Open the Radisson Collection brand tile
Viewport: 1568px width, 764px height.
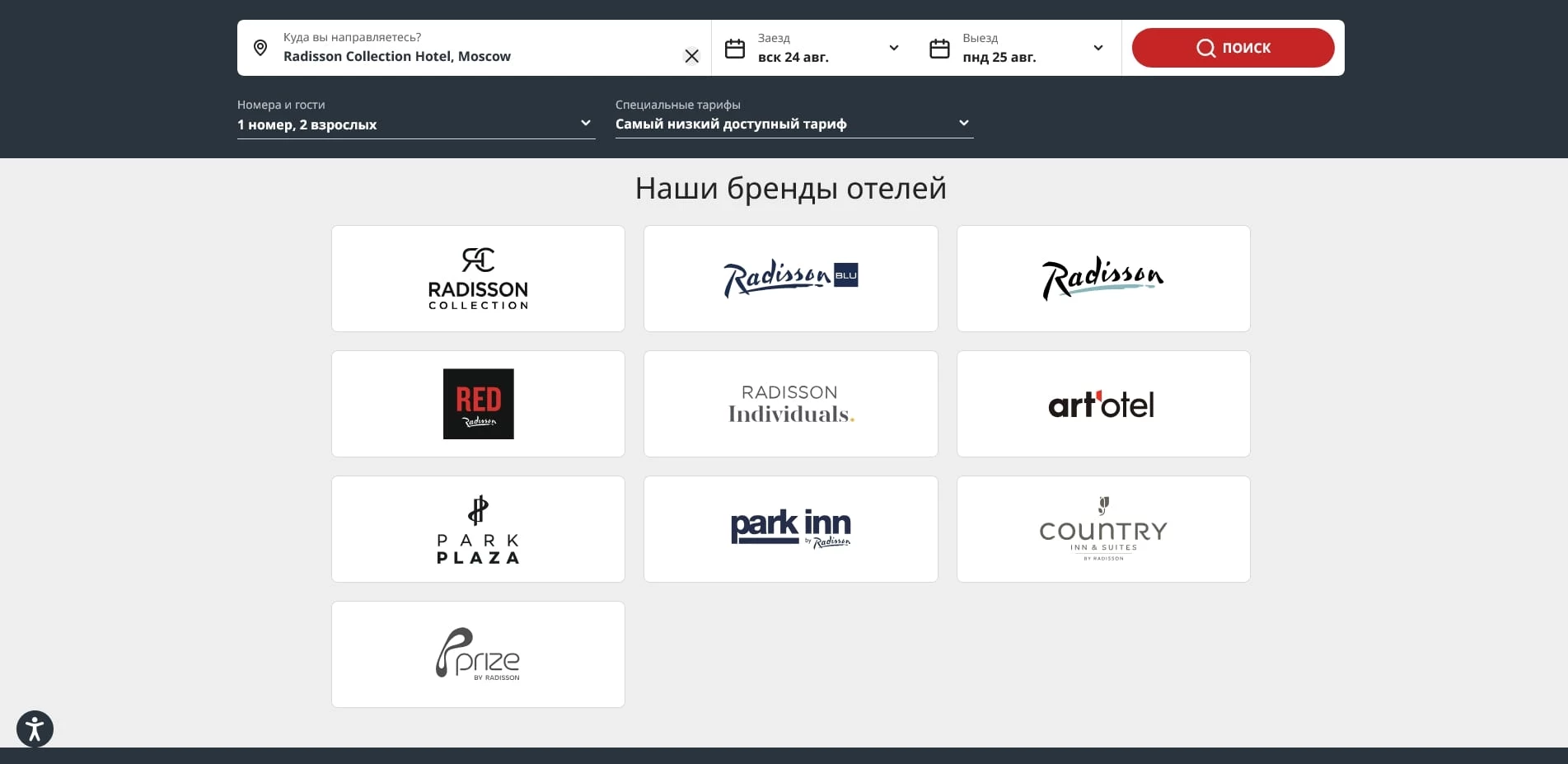tap(478, 278)
